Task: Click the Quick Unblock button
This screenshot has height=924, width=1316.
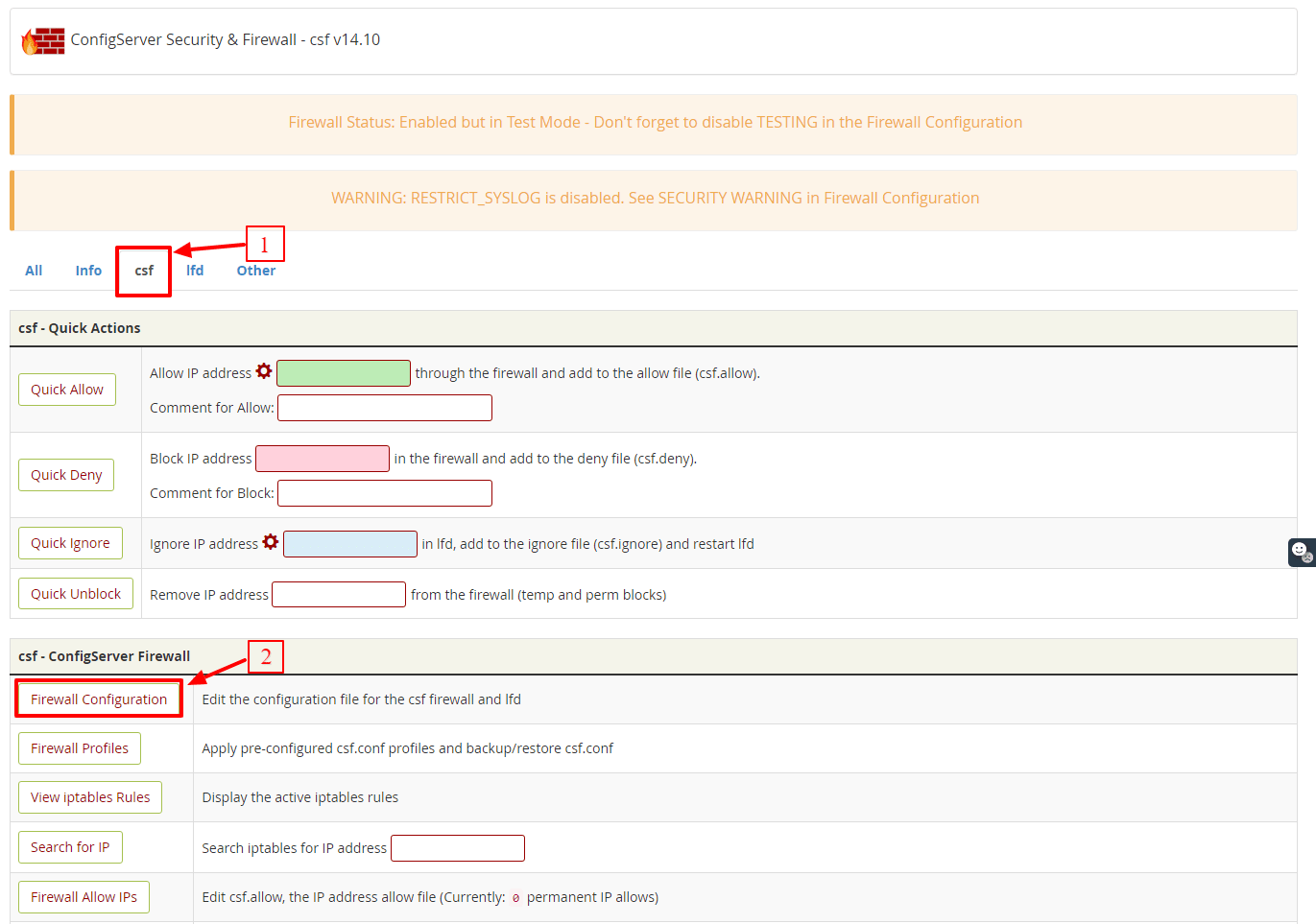Action: click(76, 594)
